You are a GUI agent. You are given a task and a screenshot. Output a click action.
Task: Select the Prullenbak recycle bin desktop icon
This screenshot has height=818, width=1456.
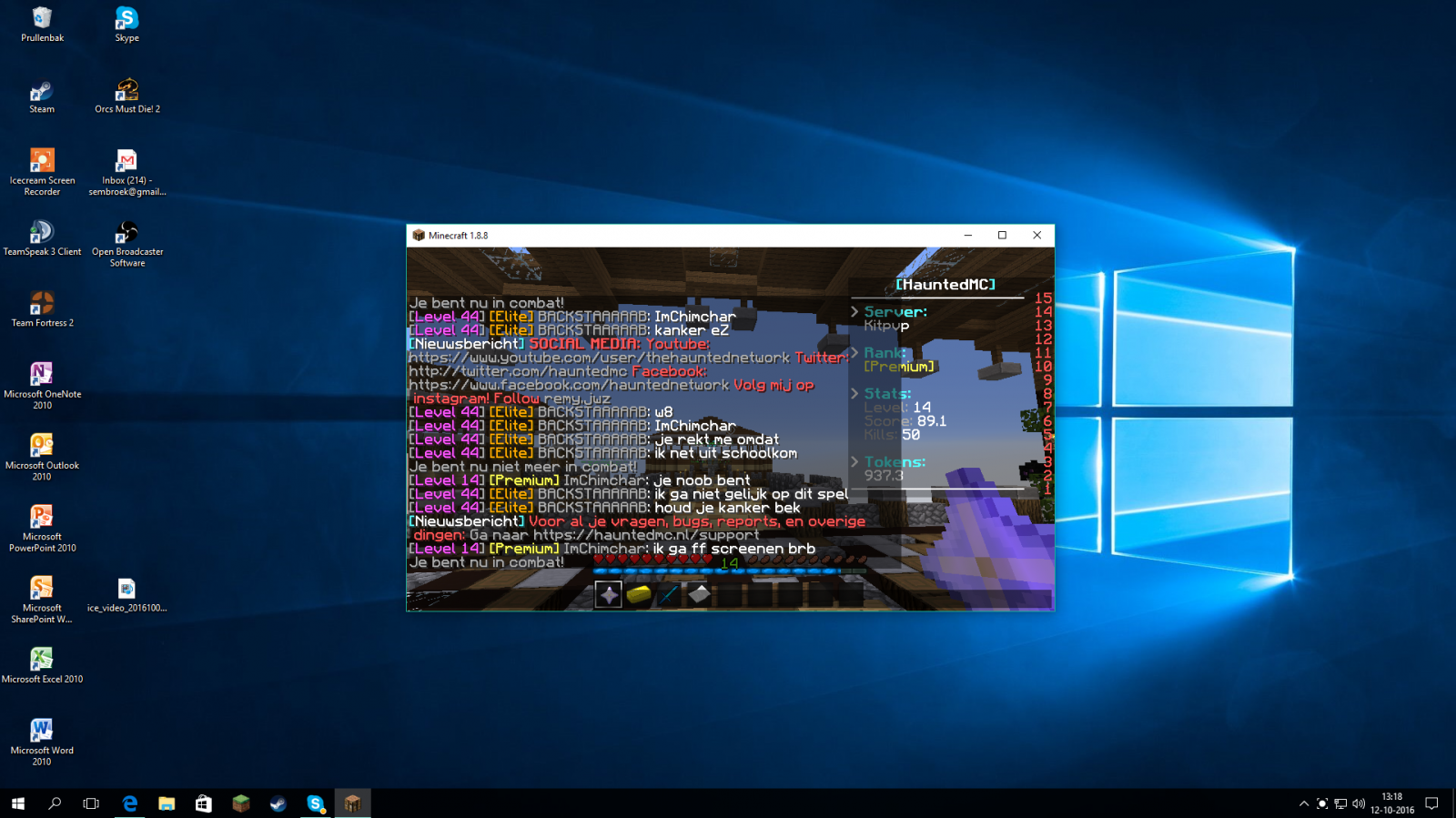click(42, 25)
